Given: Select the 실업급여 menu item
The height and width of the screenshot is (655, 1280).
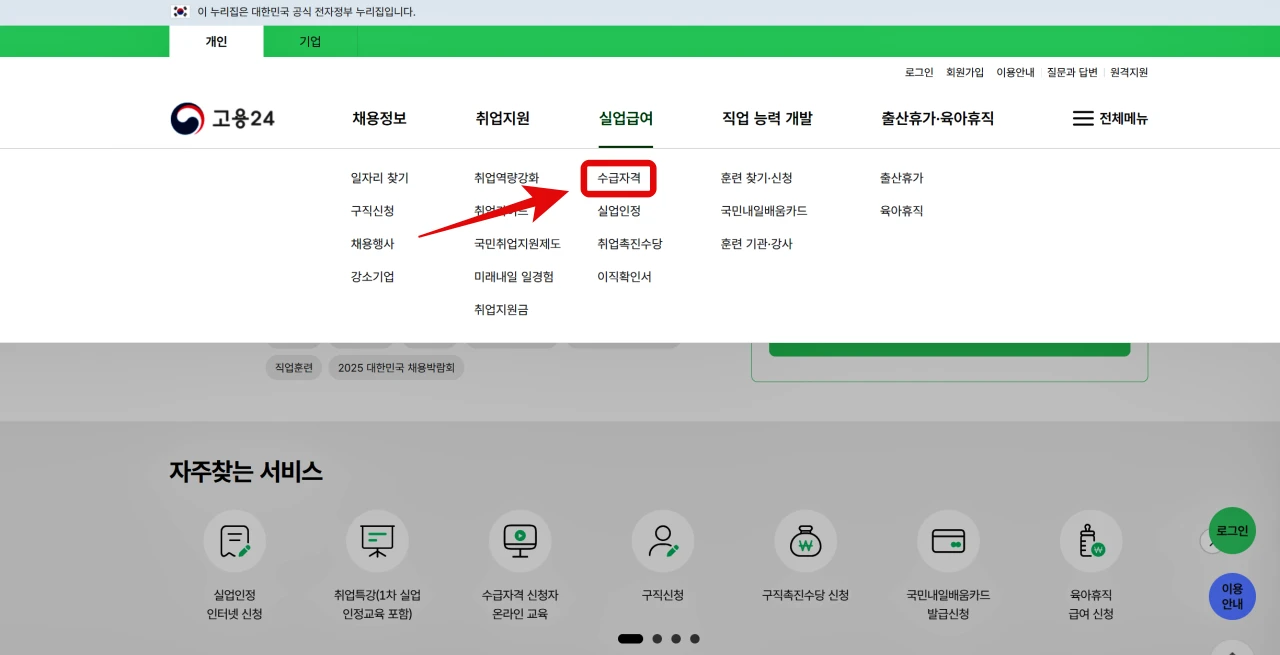Looking at the screenshot, I should [x=627, y=118].
